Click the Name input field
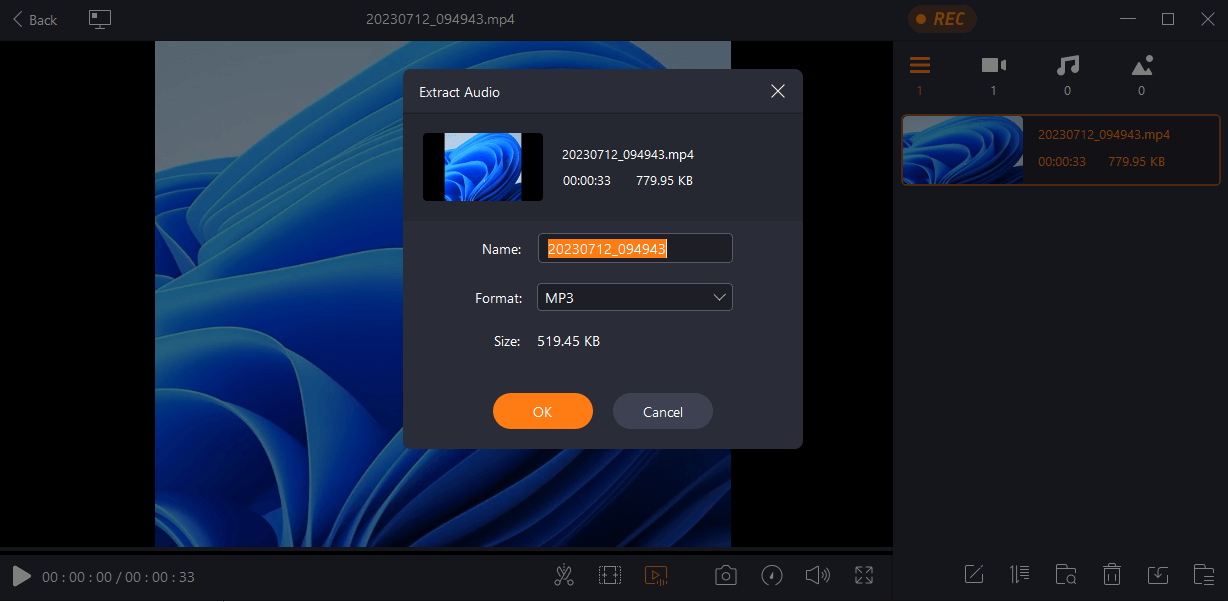 coord(635,249)
